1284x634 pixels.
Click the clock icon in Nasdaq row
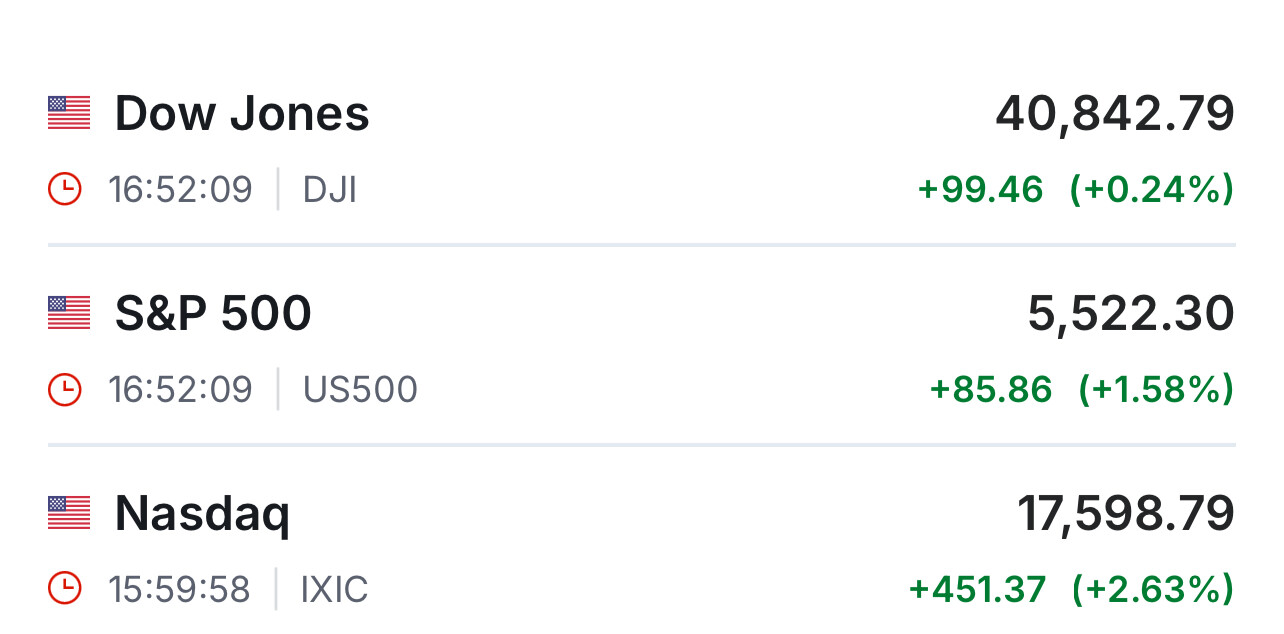click(64, 589)
